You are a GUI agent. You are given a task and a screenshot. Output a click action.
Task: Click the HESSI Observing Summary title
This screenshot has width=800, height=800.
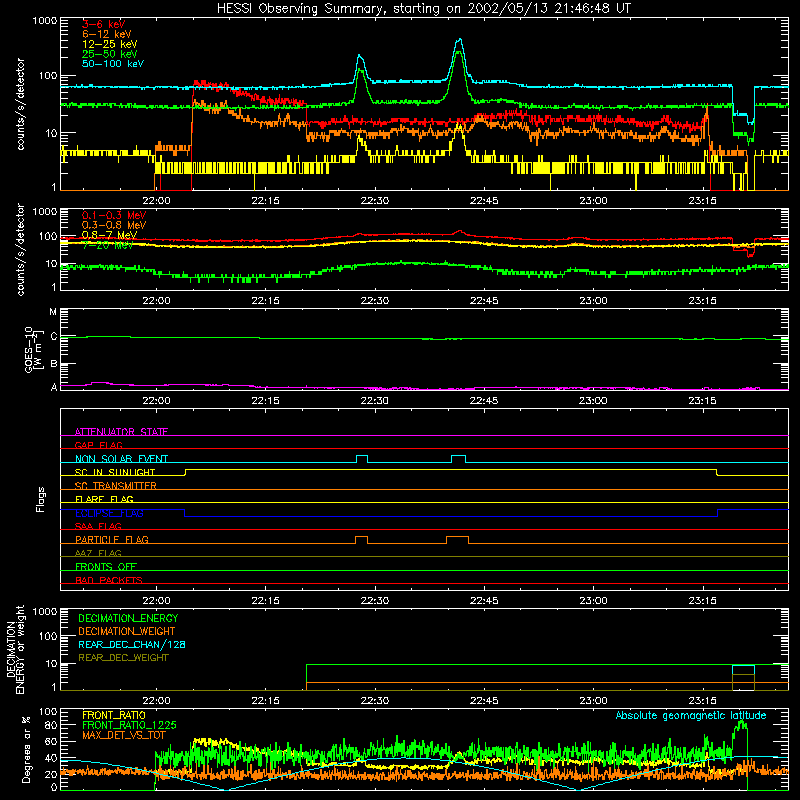[x=423, y=9]
